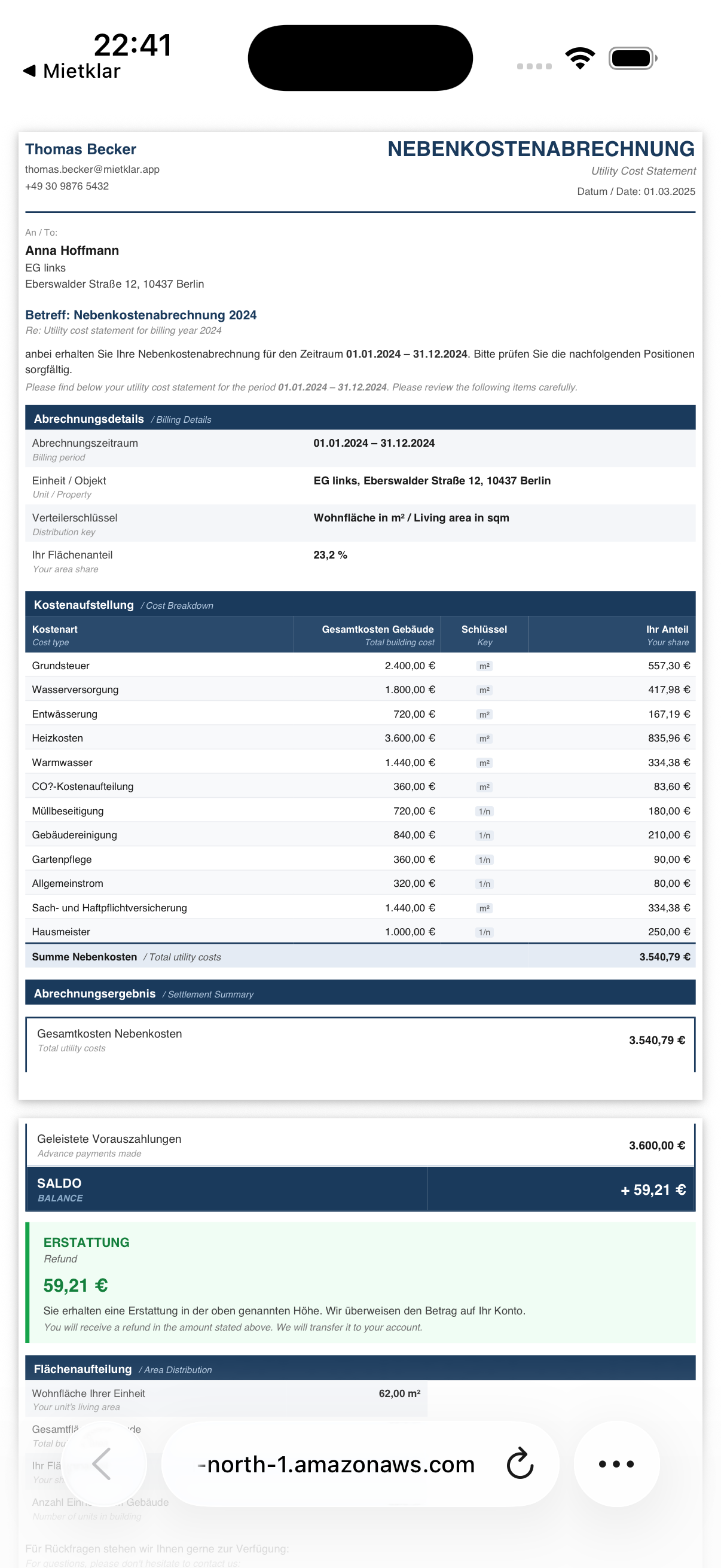Image resolution: width=721 pixels, height=1568 pixels.
Task: Select Geleistete Vorauszahlungen amount 3.600,00 €
Action: click(656, 1146)
